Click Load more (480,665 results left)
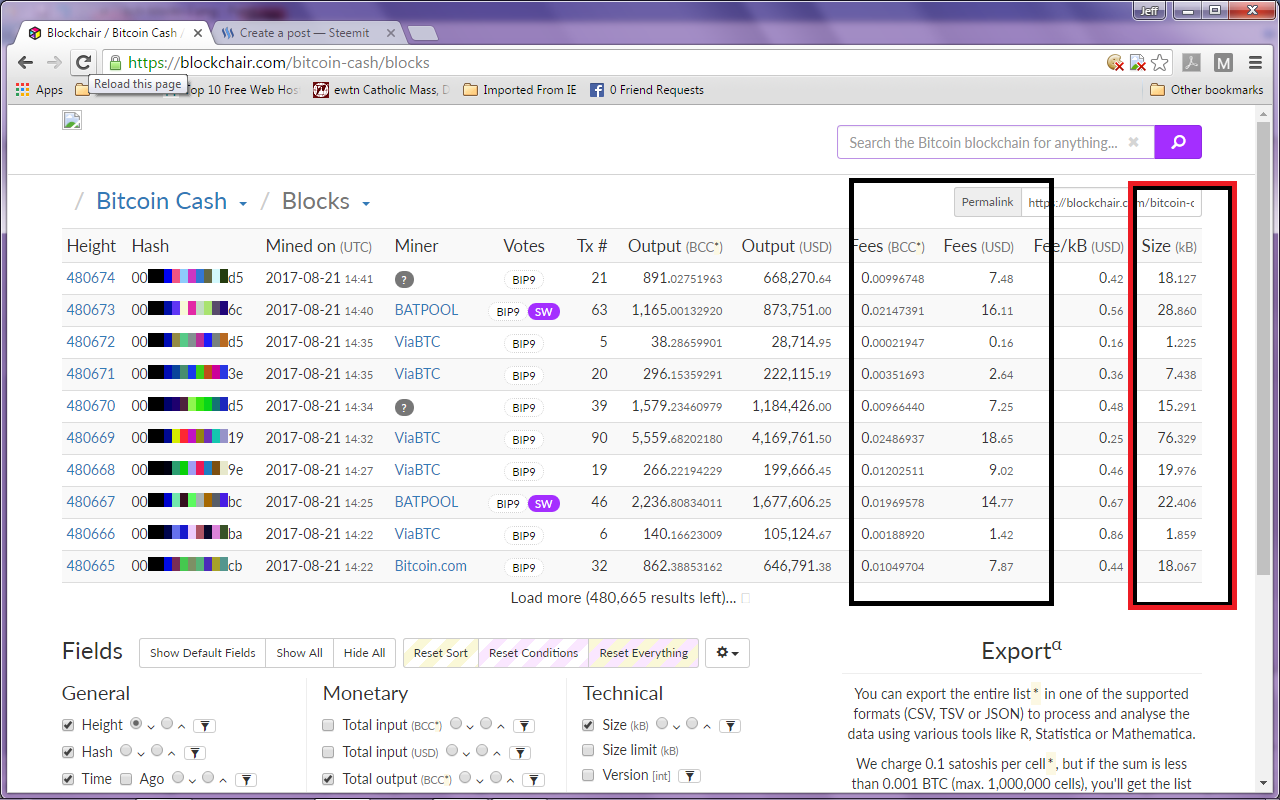 tap(623, 598)
